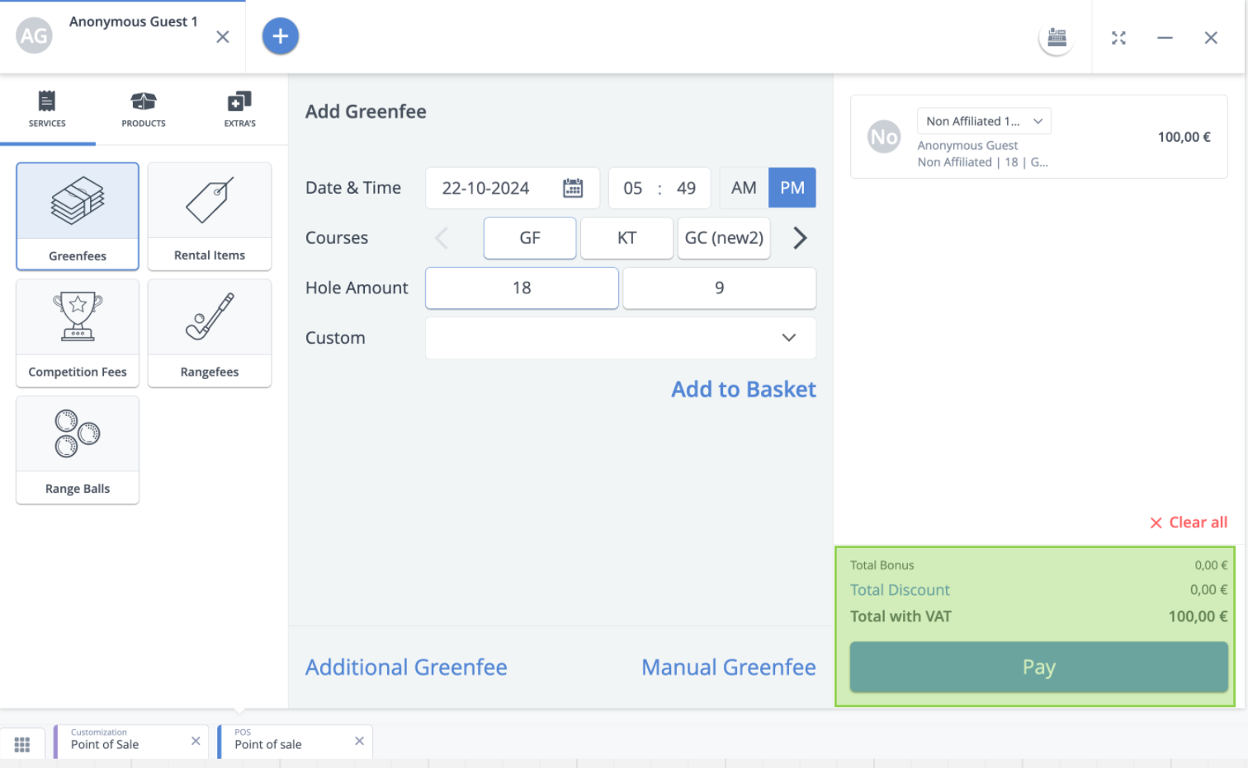
Task: Open the app grid launcher icon
Action: click(22, 744)
